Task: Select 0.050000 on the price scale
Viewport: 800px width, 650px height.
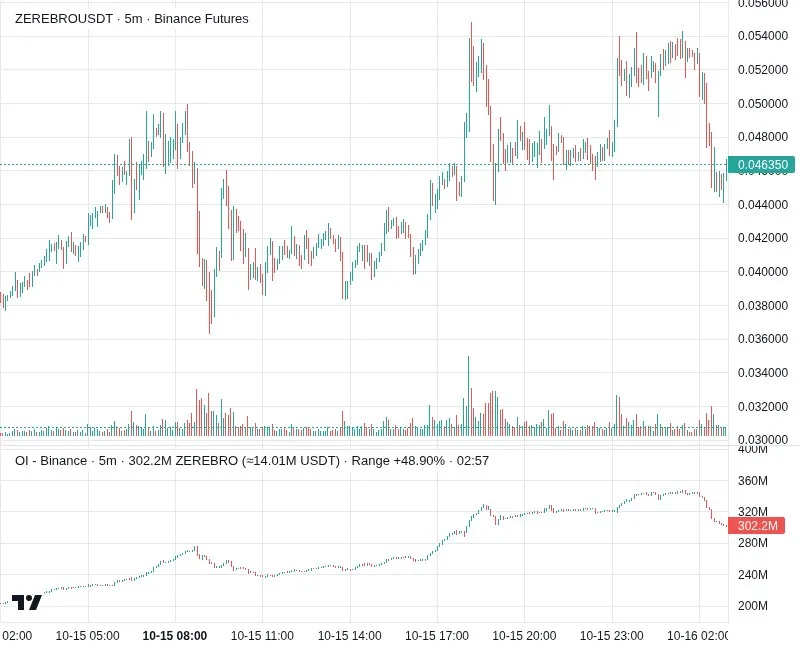Action: coord(762,104)
